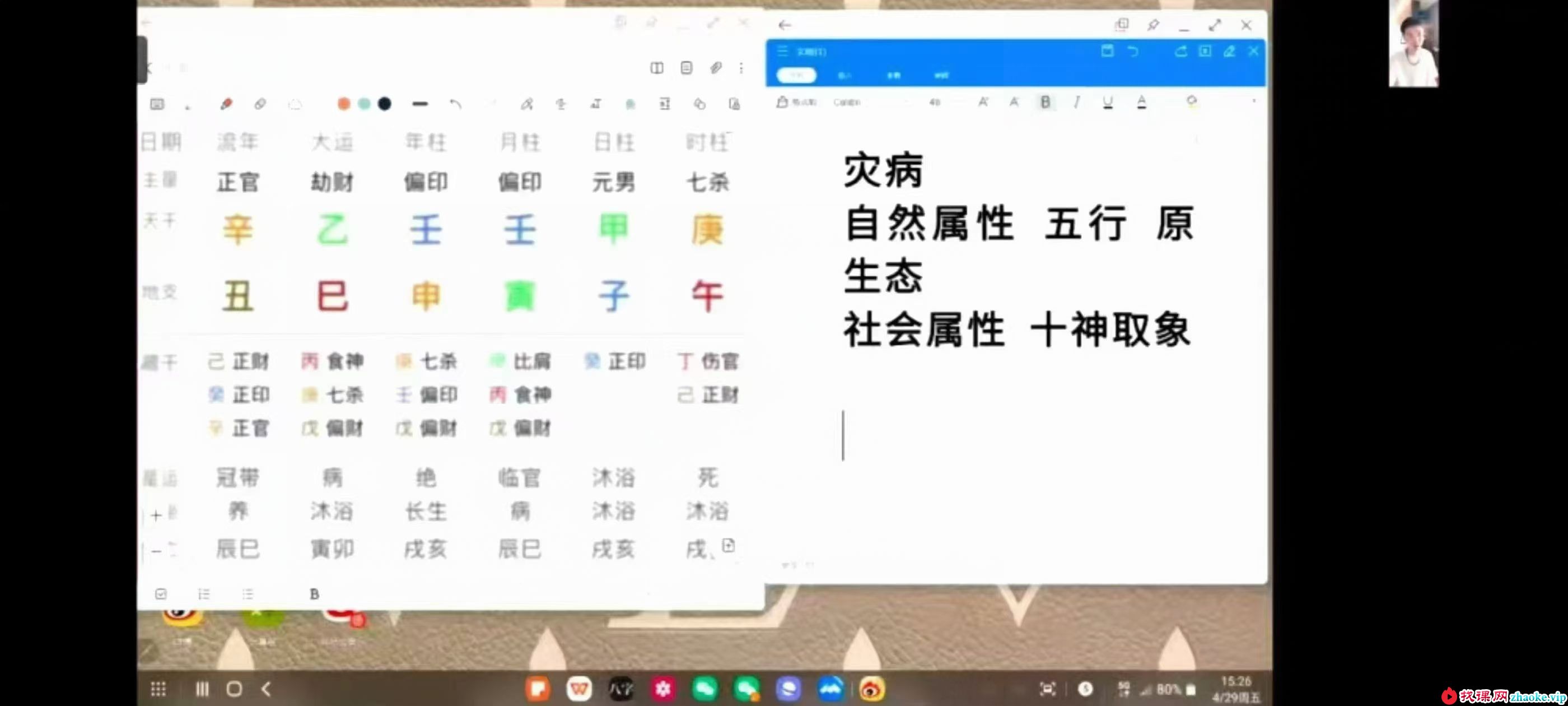The image size is (1568, 706).
Task: Tap the add page icon near bottom right
Action: tap(729, 545)
